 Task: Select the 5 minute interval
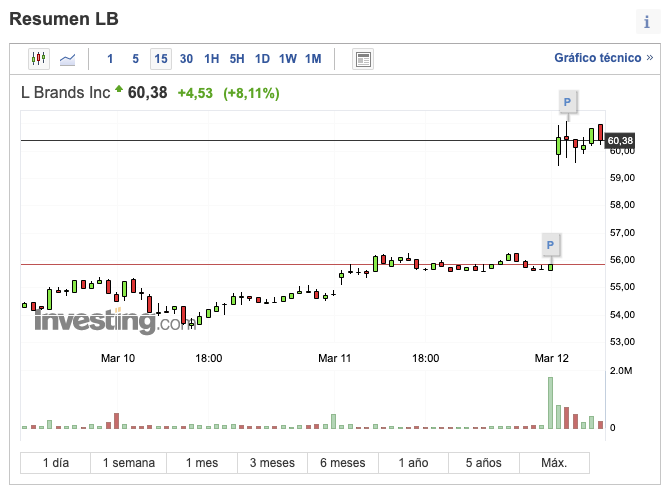coord(136,59)
